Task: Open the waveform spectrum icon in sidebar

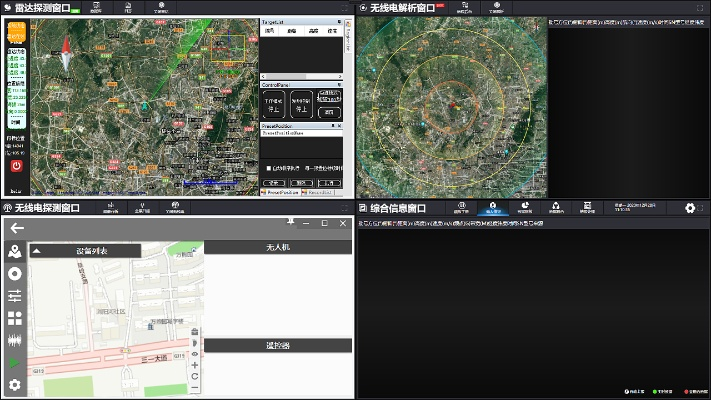Action: pyautogui.click(x=15, y=340)
